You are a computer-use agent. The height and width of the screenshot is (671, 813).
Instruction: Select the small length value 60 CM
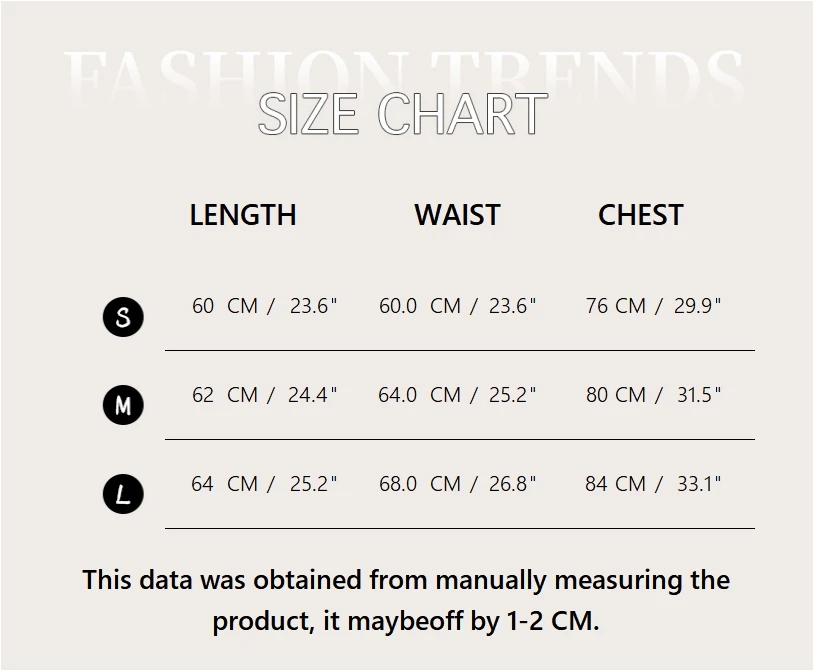click(225, 306)
